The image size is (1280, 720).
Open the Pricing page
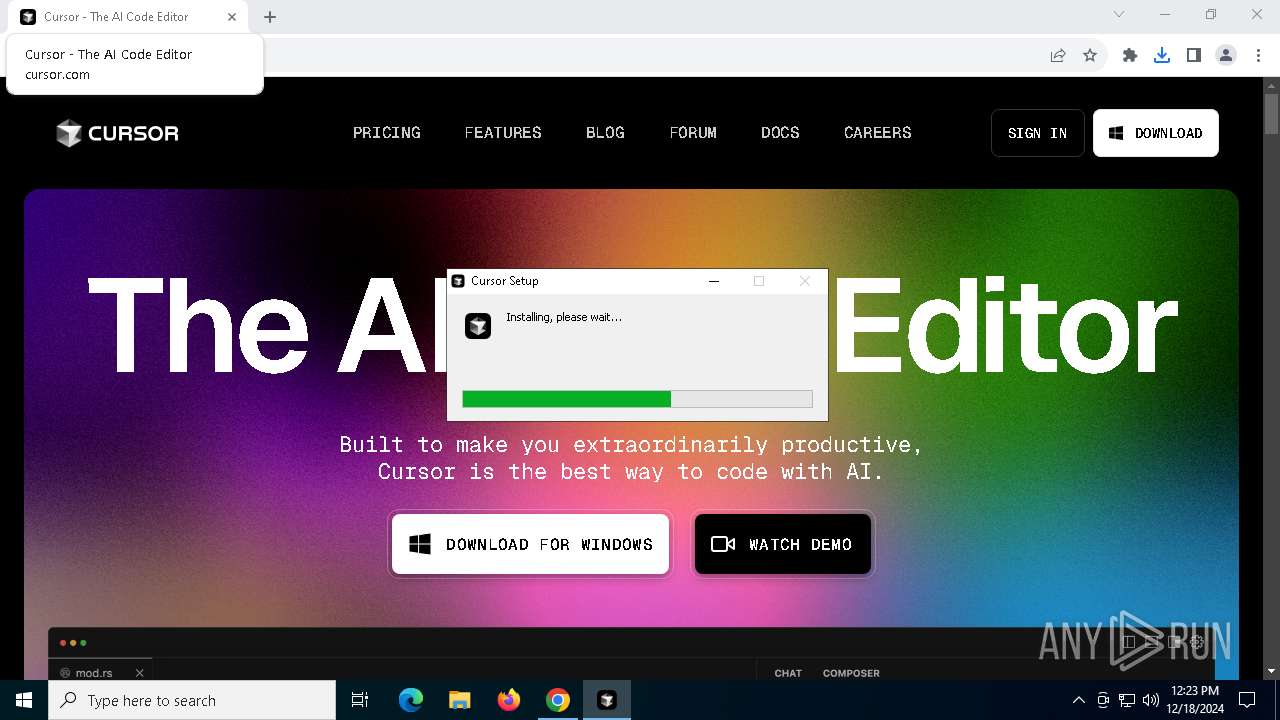pos(386,132)
